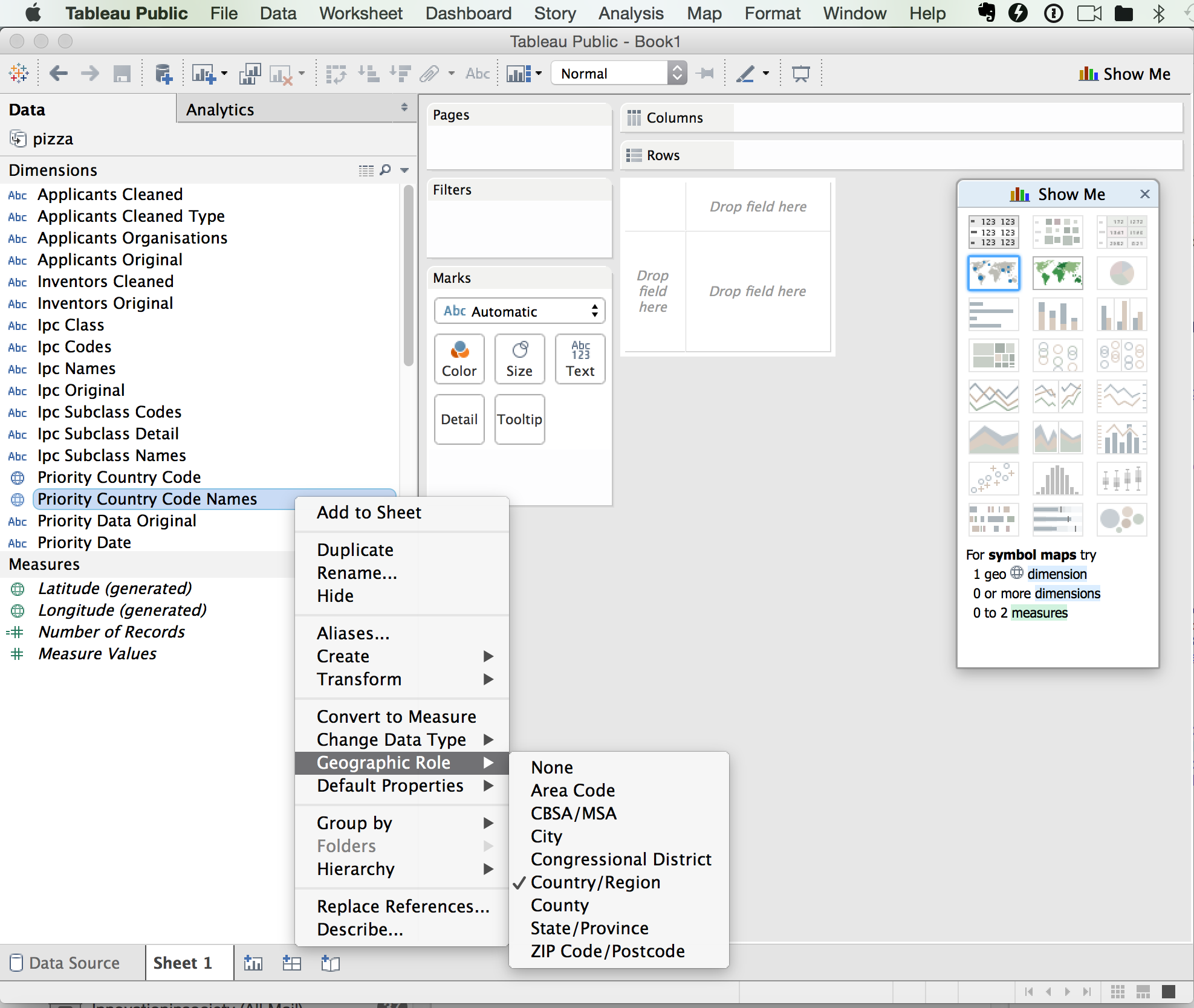Open the Analytics tab options arrow
Image resolution: width=1194 pixels, height=1008 pixels.
[404, 108]
